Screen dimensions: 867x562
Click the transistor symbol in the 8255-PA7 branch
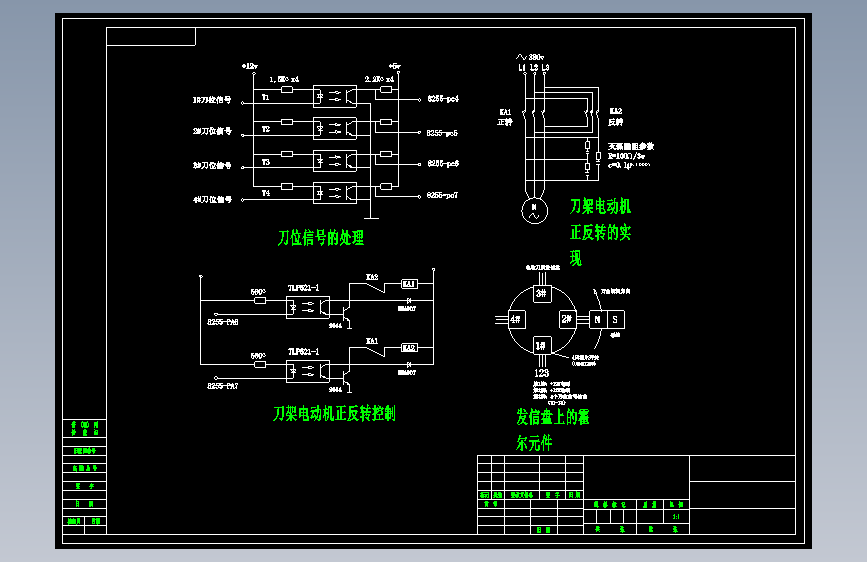pos(346,377)
